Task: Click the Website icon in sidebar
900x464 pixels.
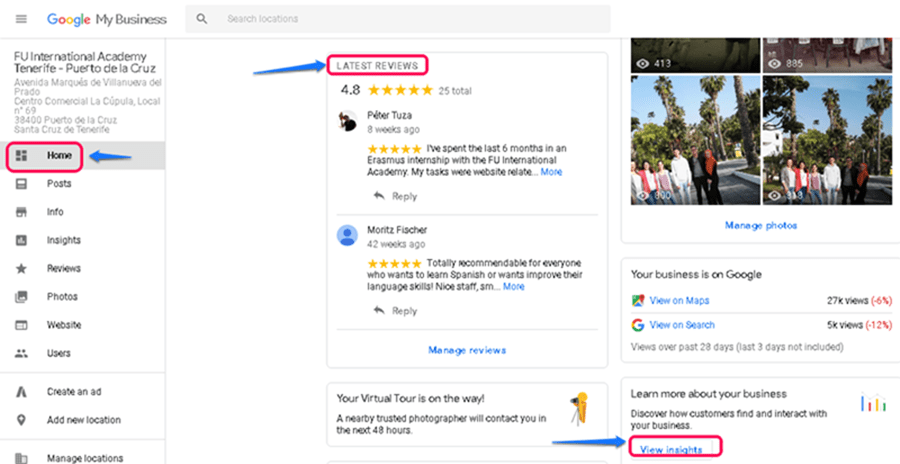Action: 21,325
